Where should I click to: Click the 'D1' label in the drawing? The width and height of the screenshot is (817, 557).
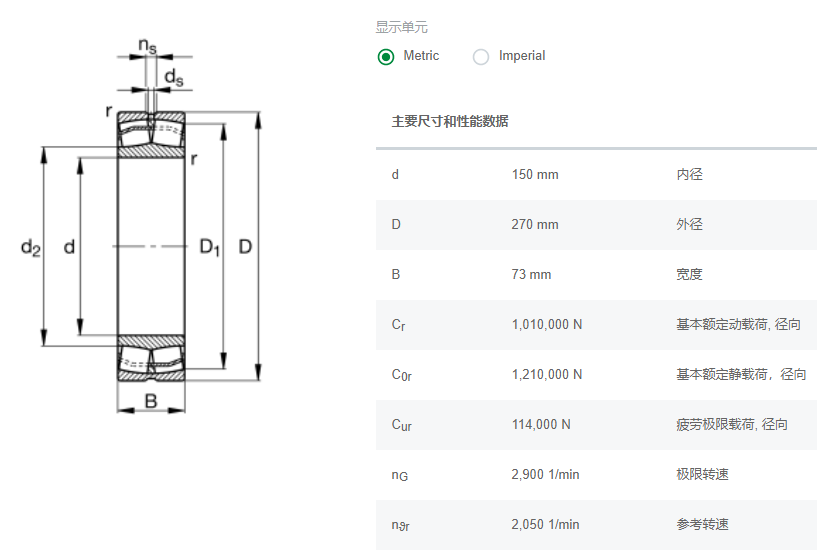click(210, 247)
